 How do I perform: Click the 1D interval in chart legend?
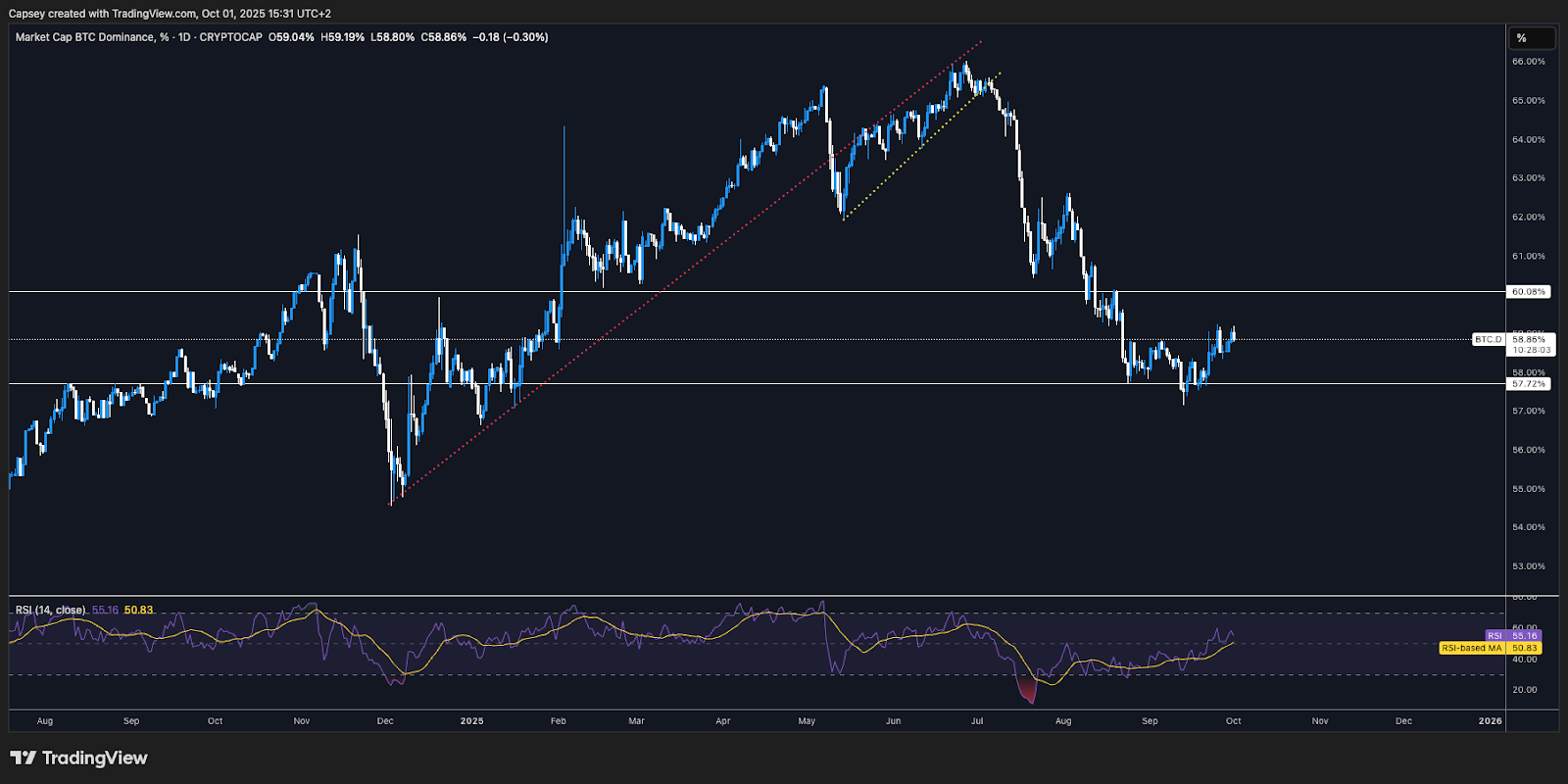pyautogui.click(x=184, y=37)
